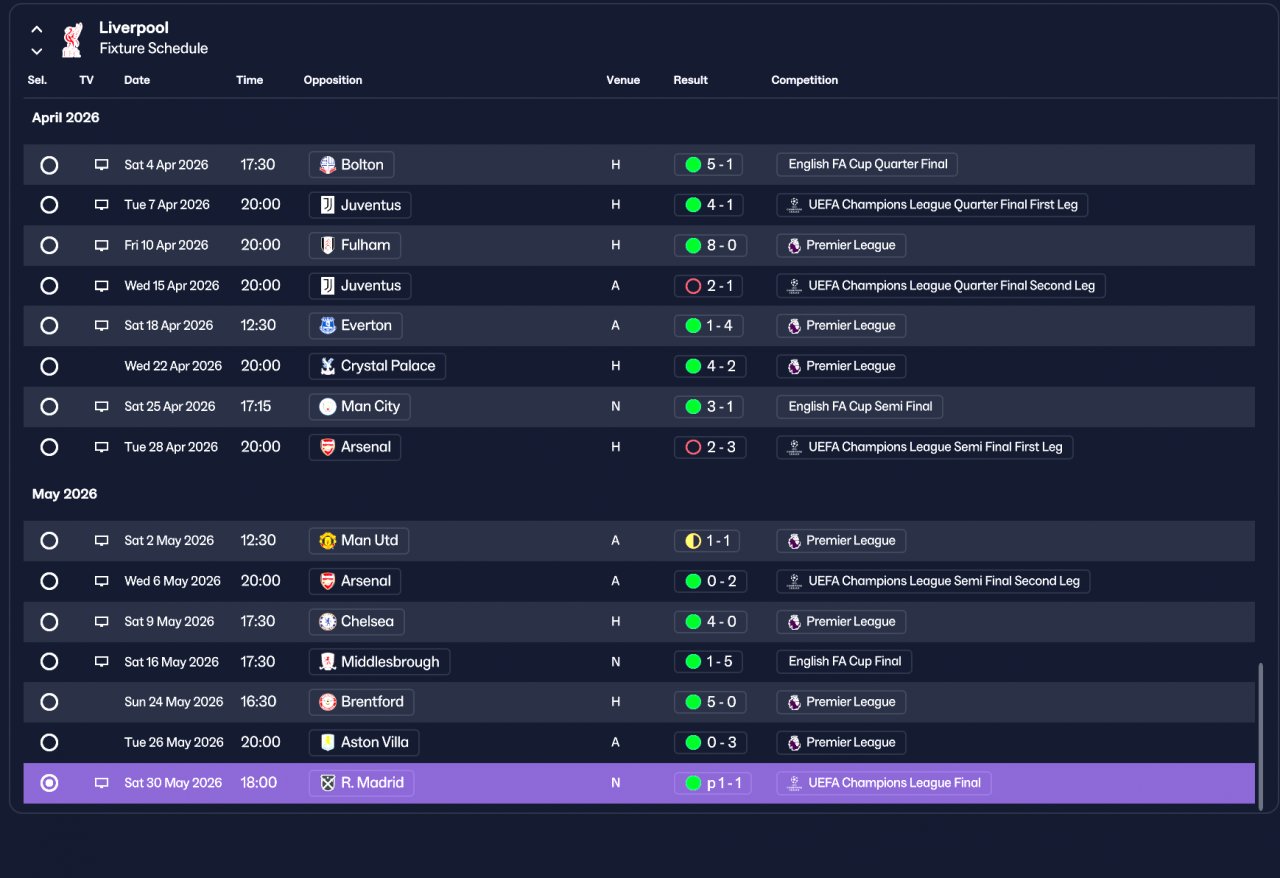Screen dimensions: 1280x878
Task: Select the radio button for R. Madrid fixture
Action: coord(49,783)
